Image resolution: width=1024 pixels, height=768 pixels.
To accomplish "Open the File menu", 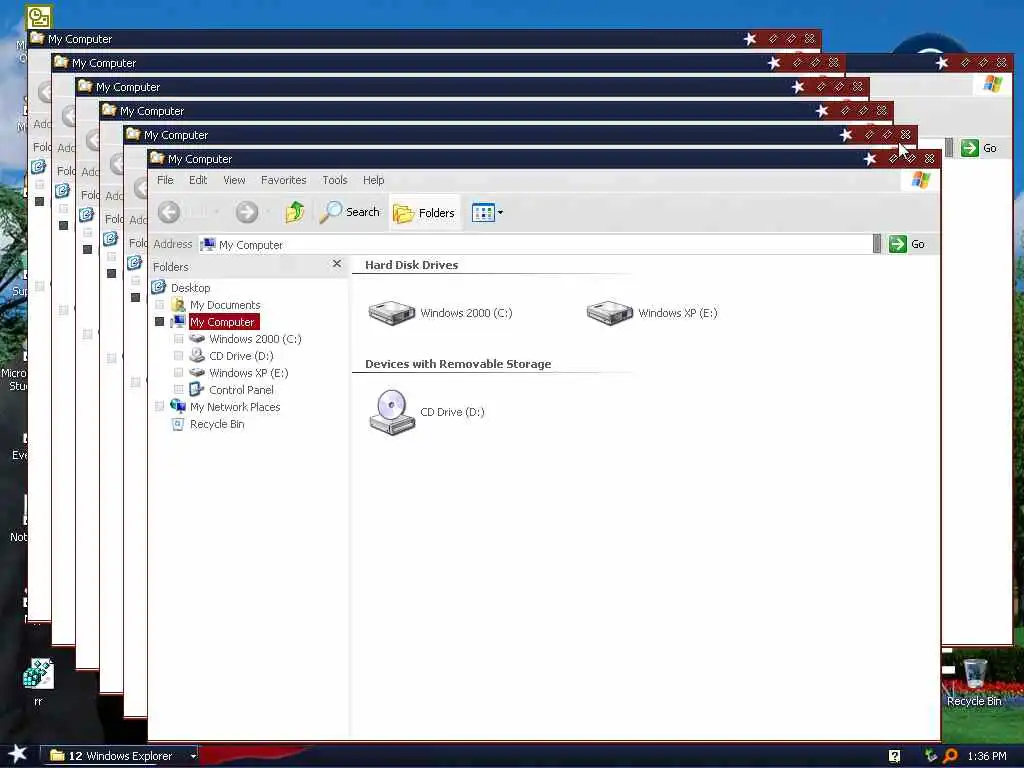I will [x=165, y=180].
